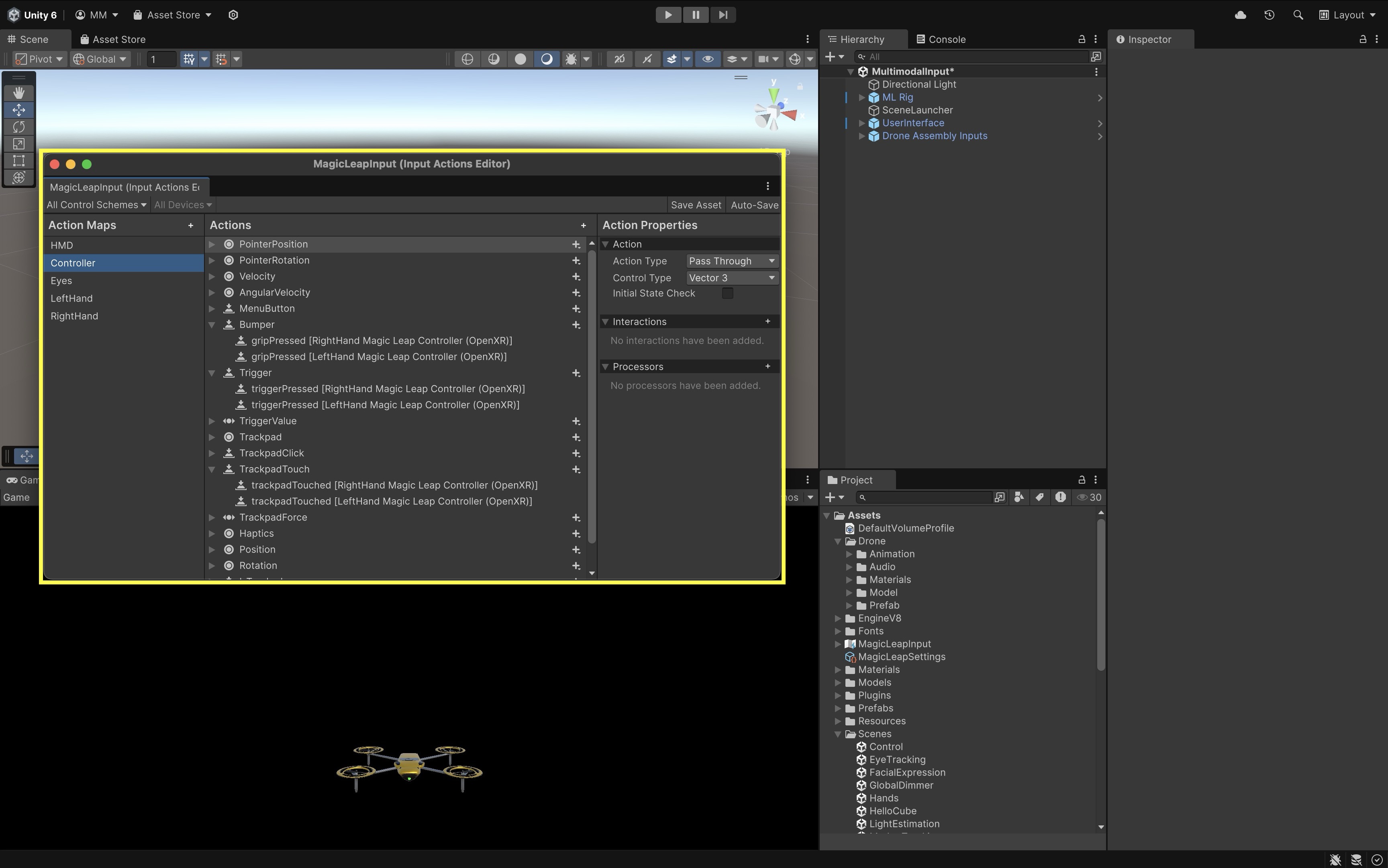Enable Initial State Check checkbox
1388x868 pixels.
click(x=727, y=293)
